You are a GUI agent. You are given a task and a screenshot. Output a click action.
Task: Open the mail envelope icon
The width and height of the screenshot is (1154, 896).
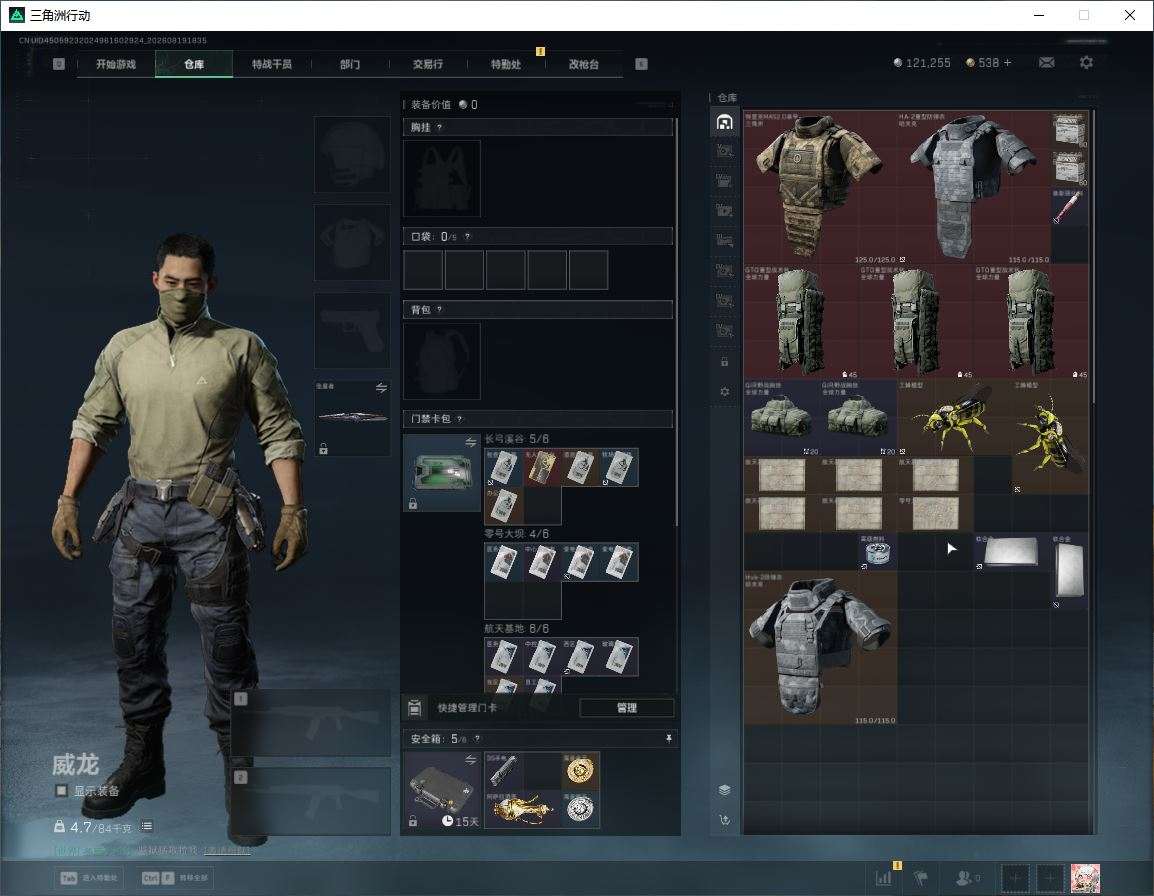1047,63
